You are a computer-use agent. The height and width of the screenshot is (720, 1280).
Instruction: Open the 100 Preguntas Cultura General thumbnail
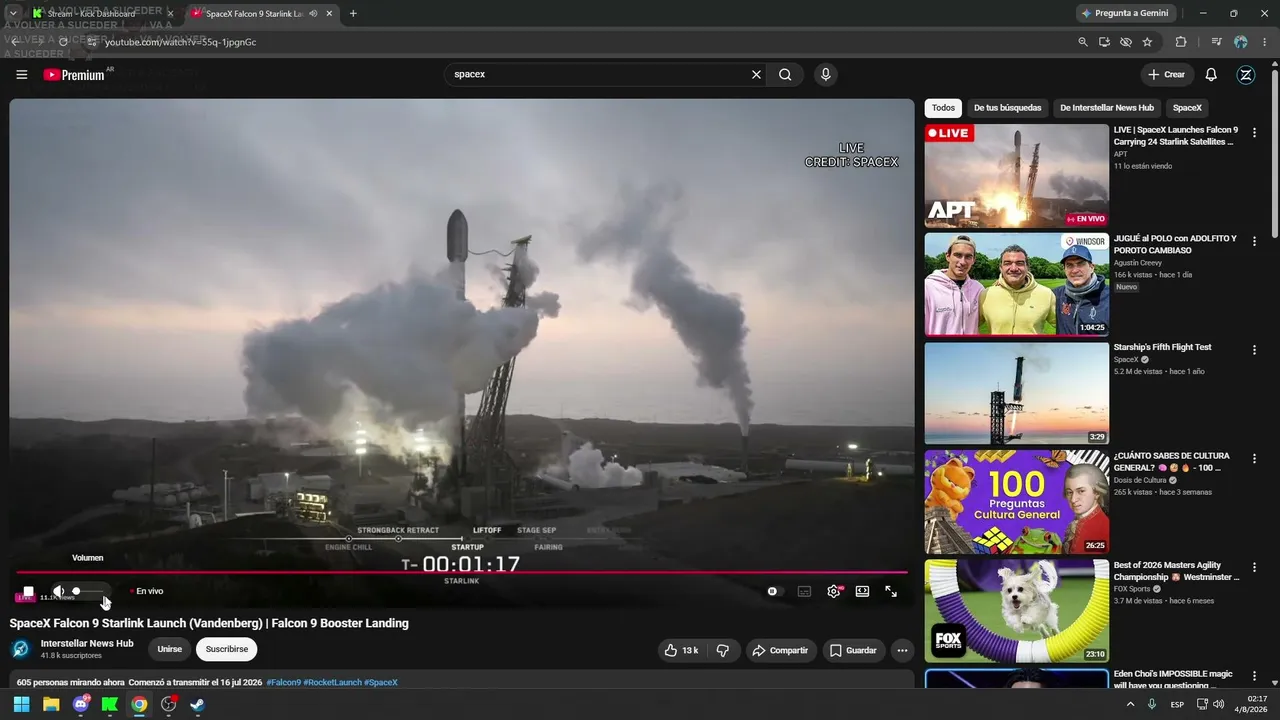tap(1016, 502)
